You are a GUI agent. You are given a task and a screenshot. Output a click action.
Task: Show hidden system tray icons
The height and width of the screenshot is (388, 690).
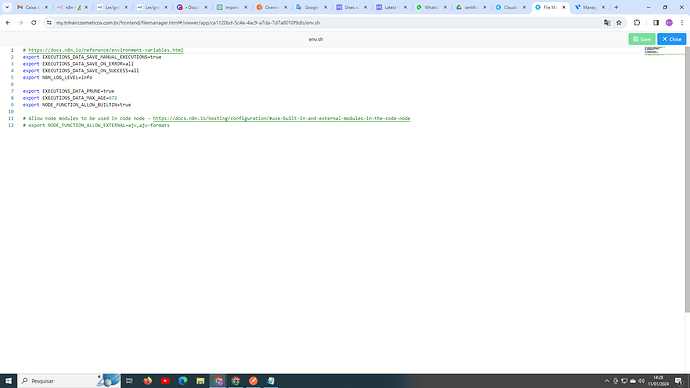tap(607, 381)
